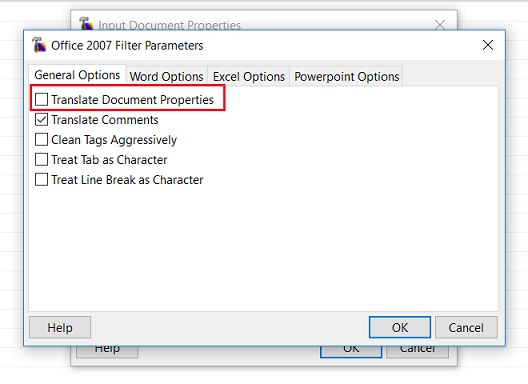
Task: Open the Excel Options tab
Action: click(x=249, y=76)
